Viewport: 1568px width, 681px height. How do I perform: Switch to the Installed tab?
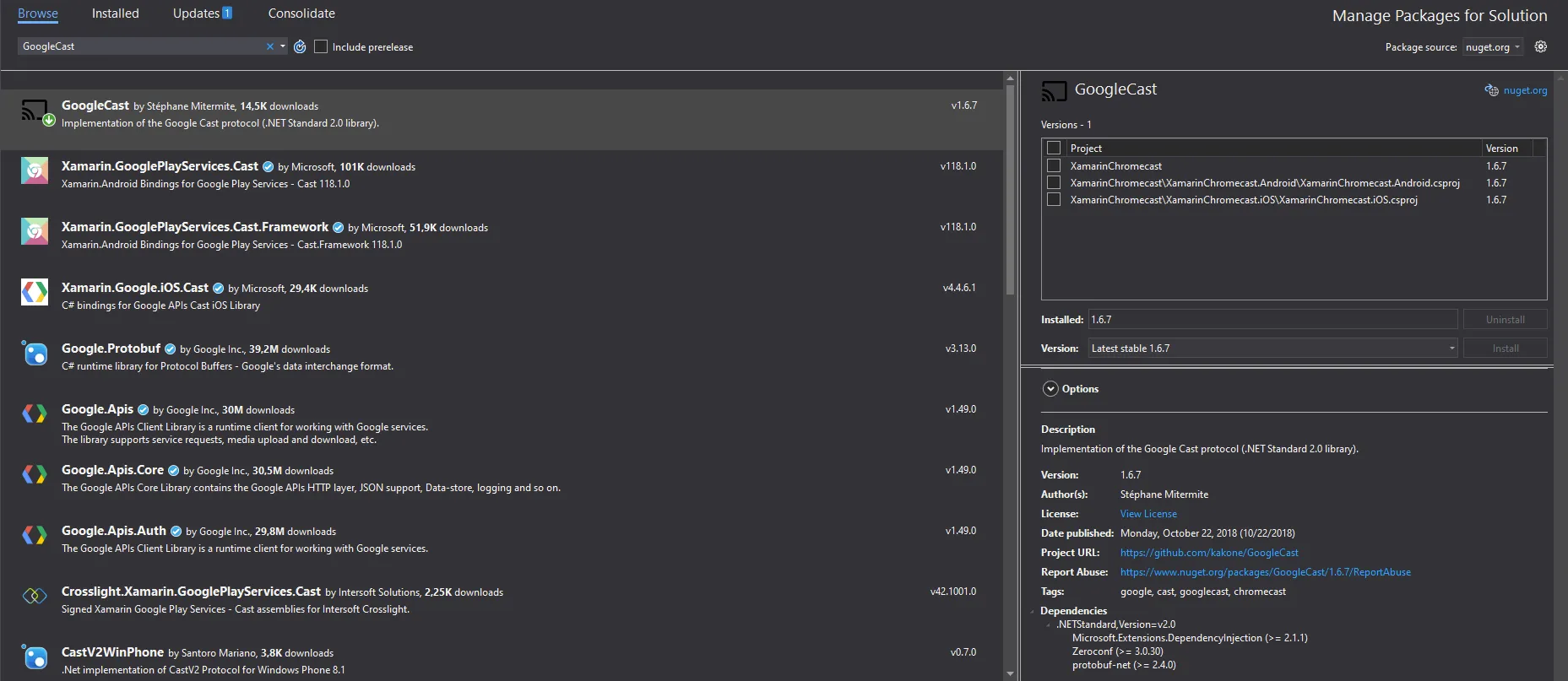pyautogui.click(x=116, y=14)
